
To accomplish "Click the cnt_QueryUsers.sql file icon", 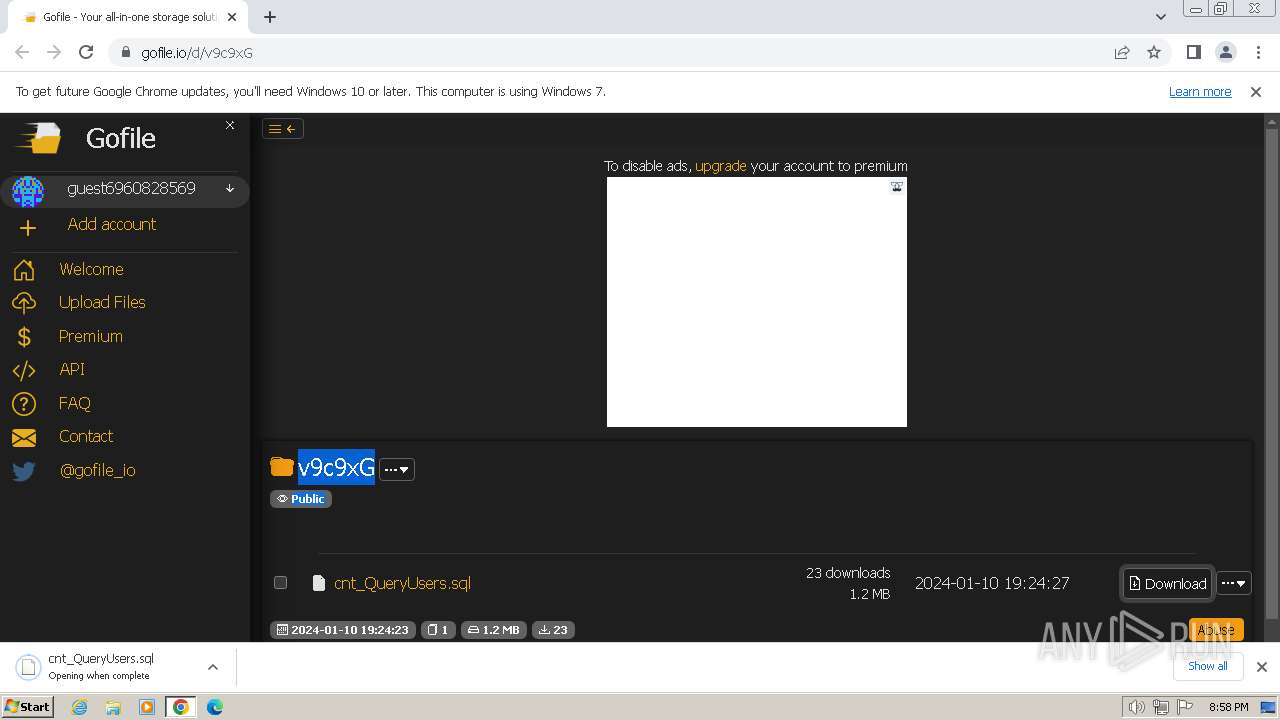I will click(x=319, y=583).
